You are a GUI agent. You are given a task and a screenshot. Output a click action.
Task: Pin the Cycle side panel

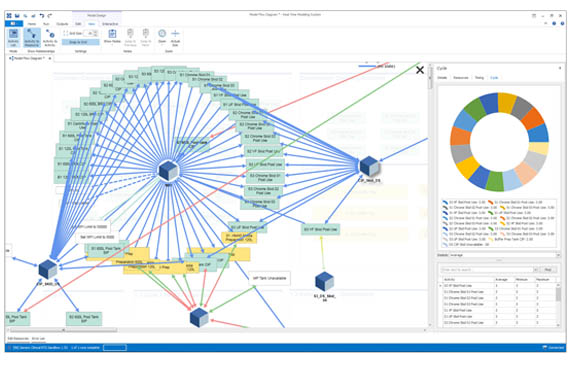pos(560,68)
